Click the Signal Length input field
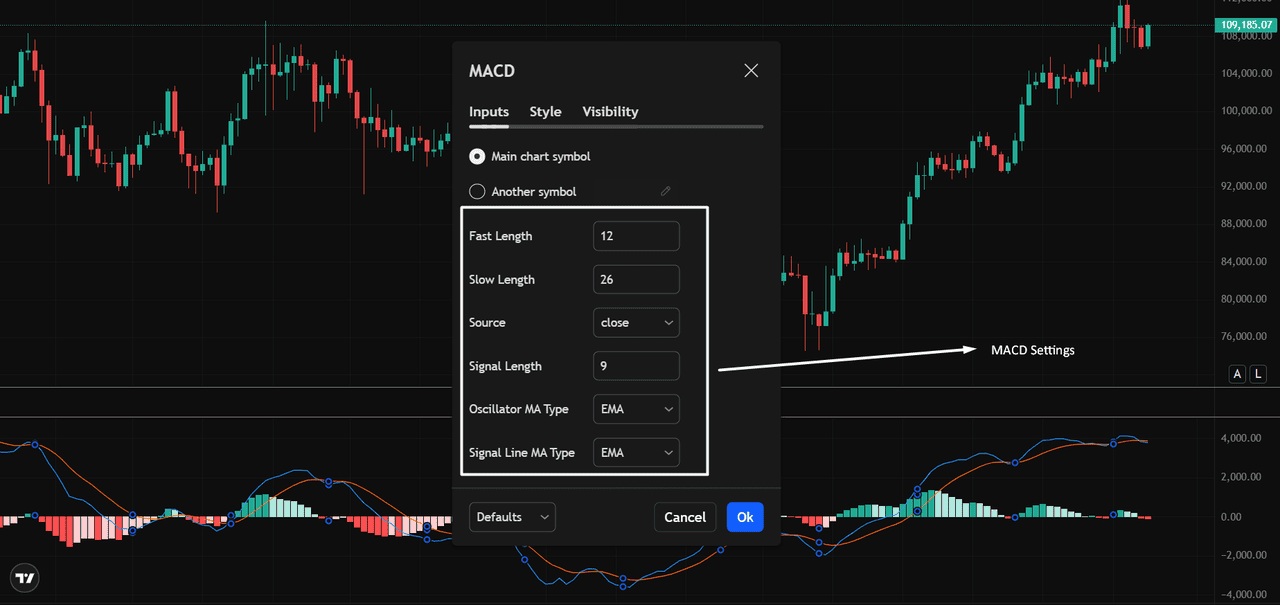This screenshot has width=1280, height=605. (636, 366)
